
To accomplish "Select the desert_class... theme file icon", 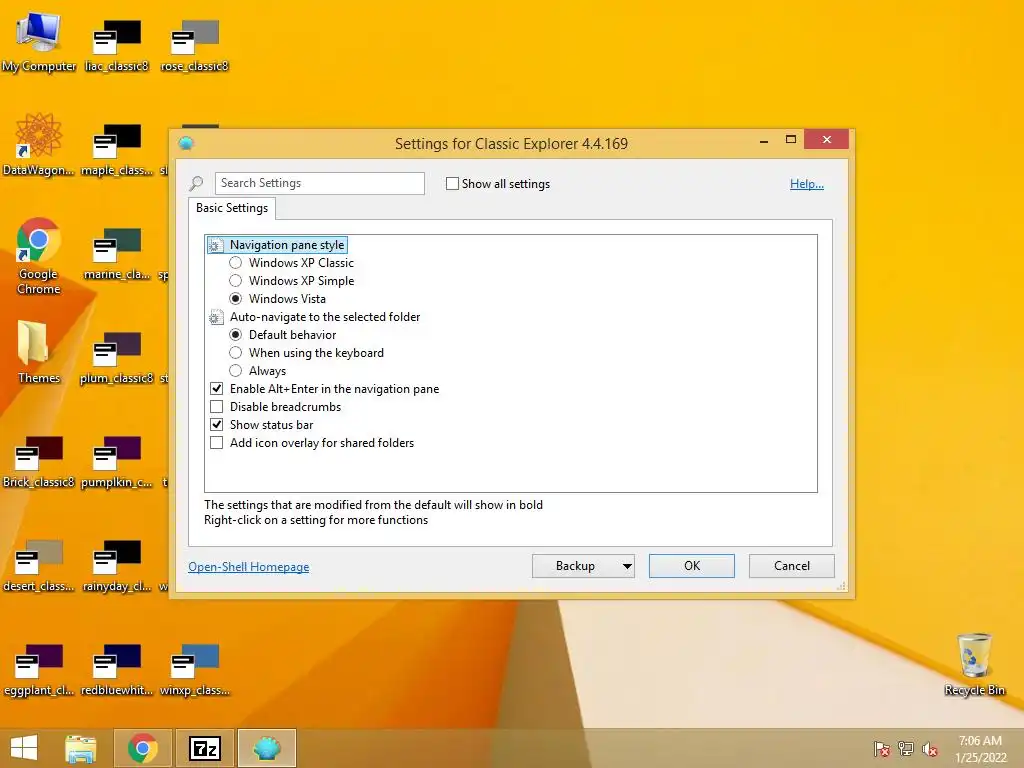I will pos(39,565).
